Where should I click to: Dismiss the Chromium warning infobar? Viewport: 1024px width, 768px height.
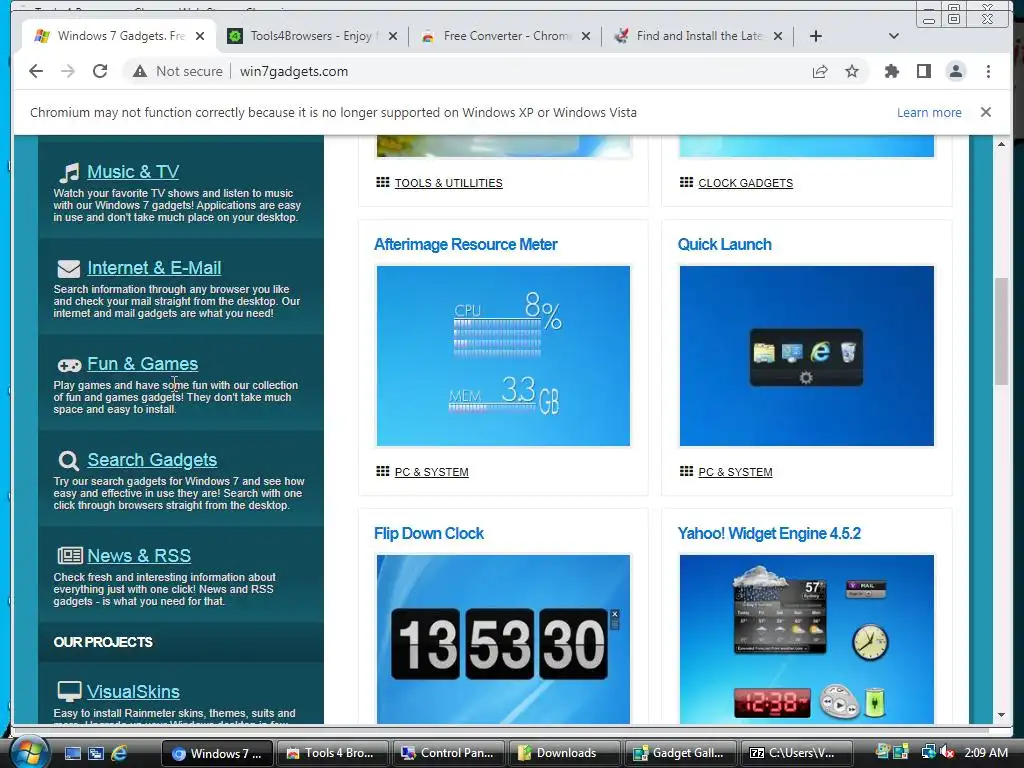pyautogui.click(x=986, y=112)
